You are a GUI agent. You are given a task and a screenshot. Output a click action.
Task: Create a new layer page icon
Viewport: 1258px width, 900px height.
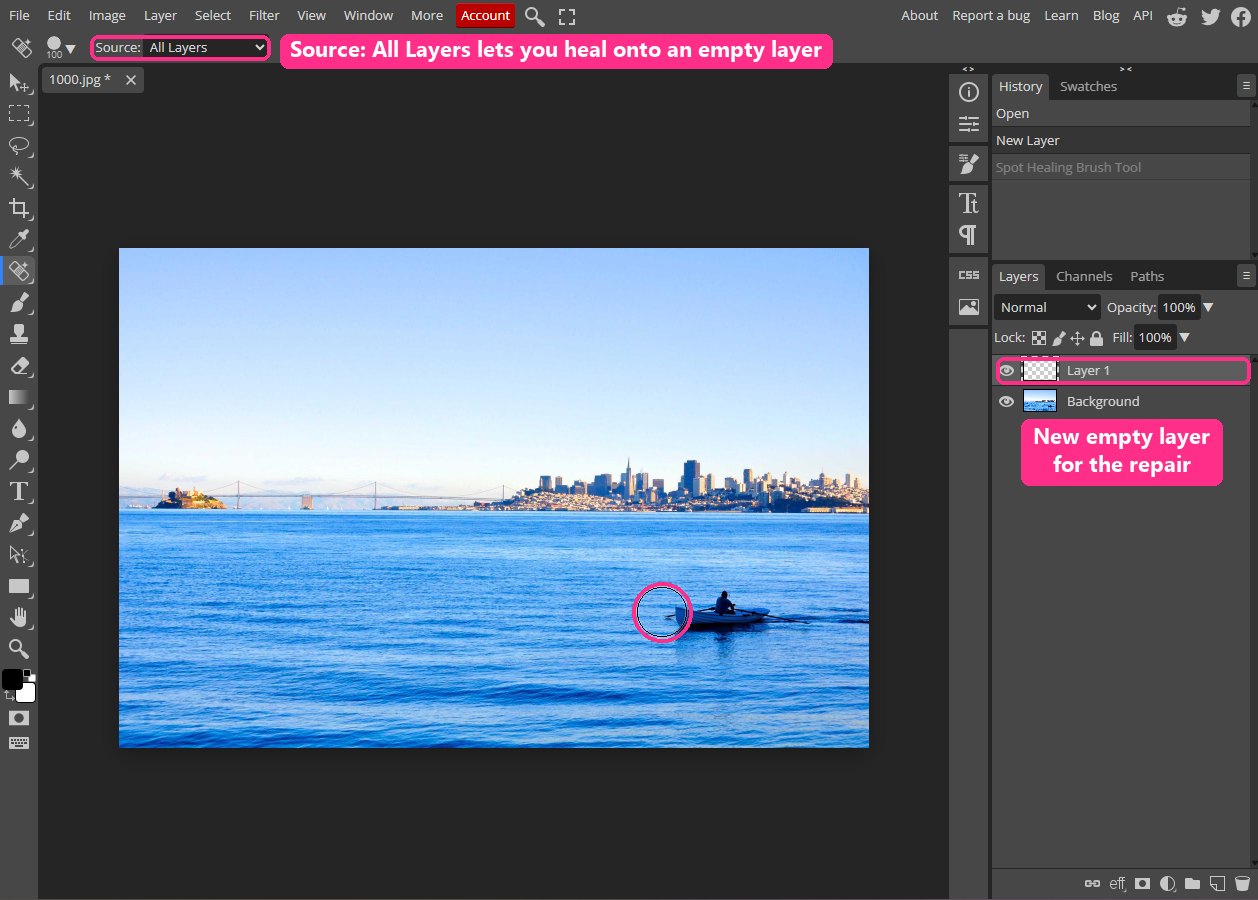(x=1217, y=884)
